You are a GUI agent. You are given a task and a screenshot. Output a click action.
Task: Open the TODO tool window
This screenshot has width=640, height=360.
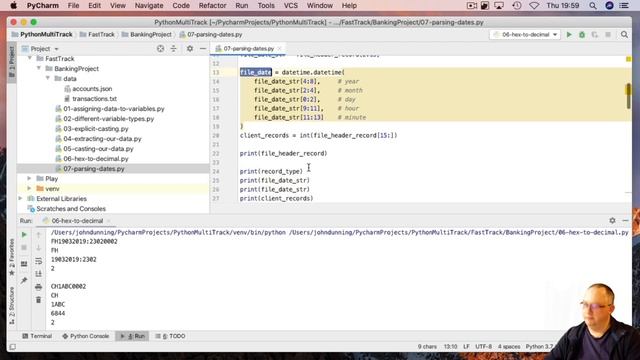pos(171,336)
